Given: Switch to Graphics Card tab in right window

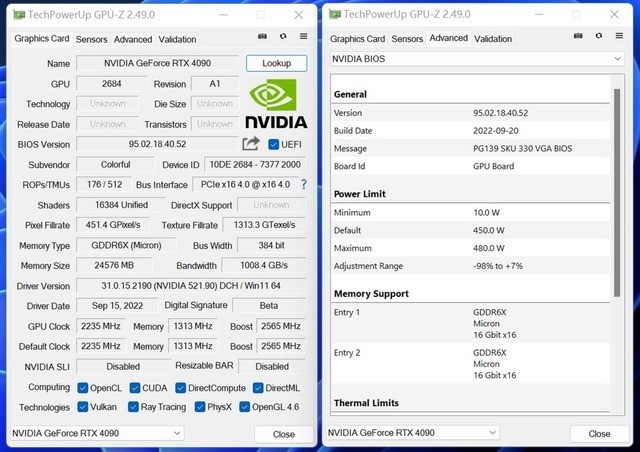Looking at the screenshot, I should click(x=357, y=39).
